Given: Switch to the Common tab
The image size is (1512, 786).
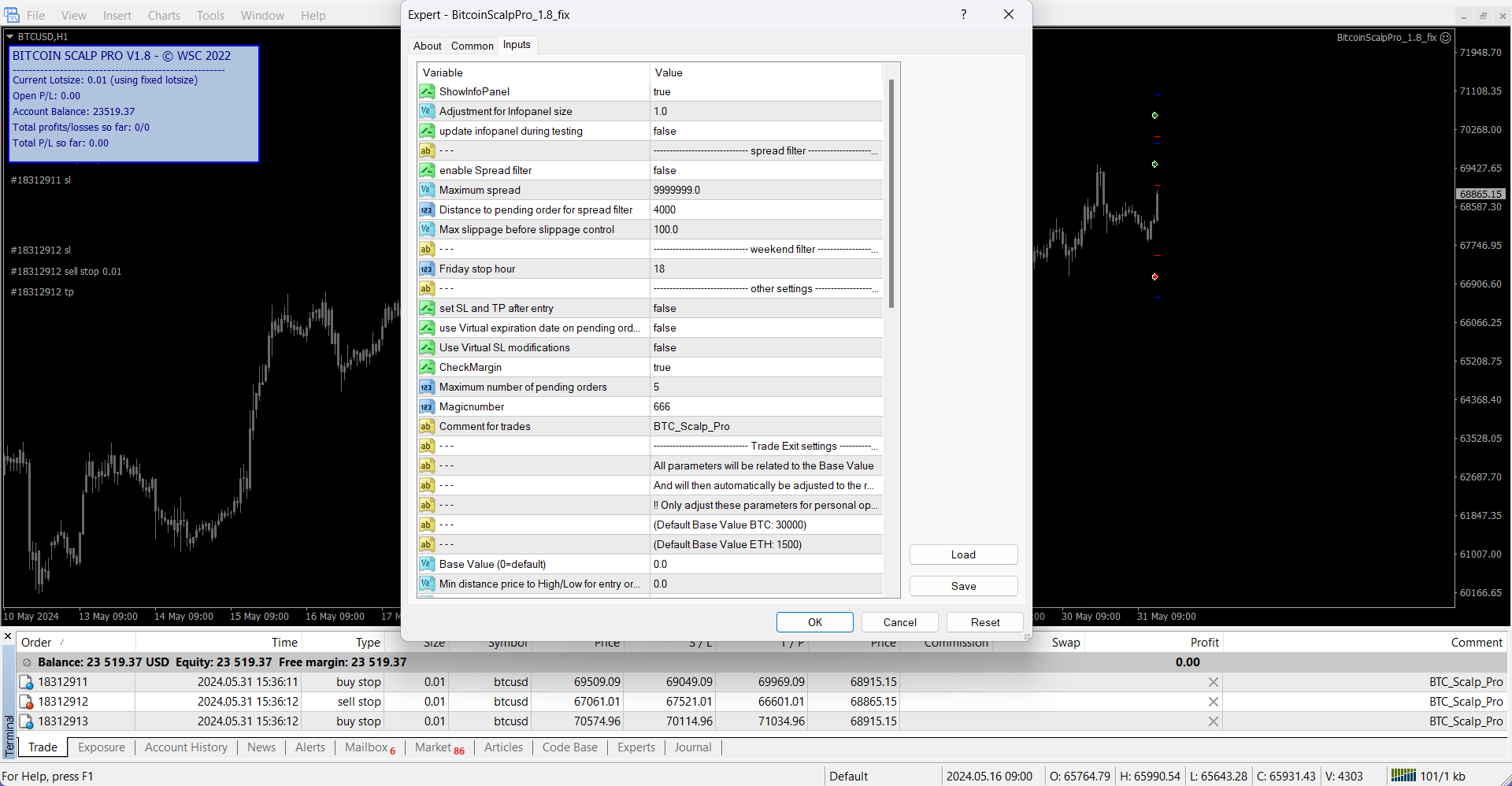Looking at the screenshot, I should (x=472, y=46).
